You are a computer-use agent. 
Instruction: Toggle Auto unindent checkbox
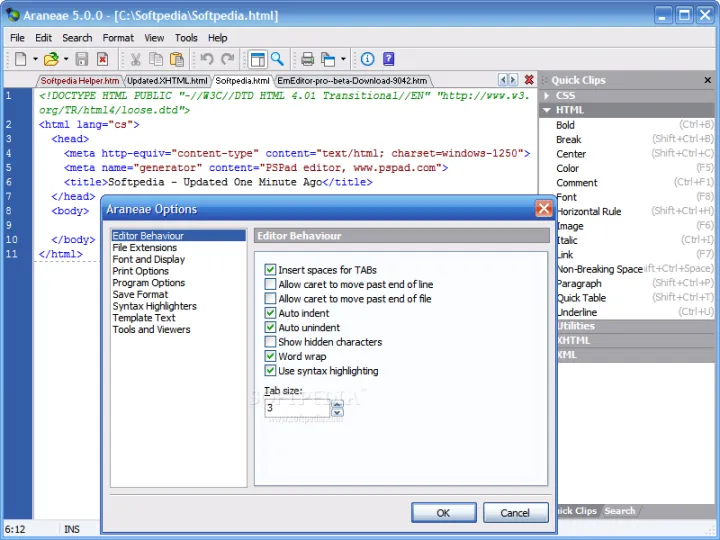click(x=270, y=327)
